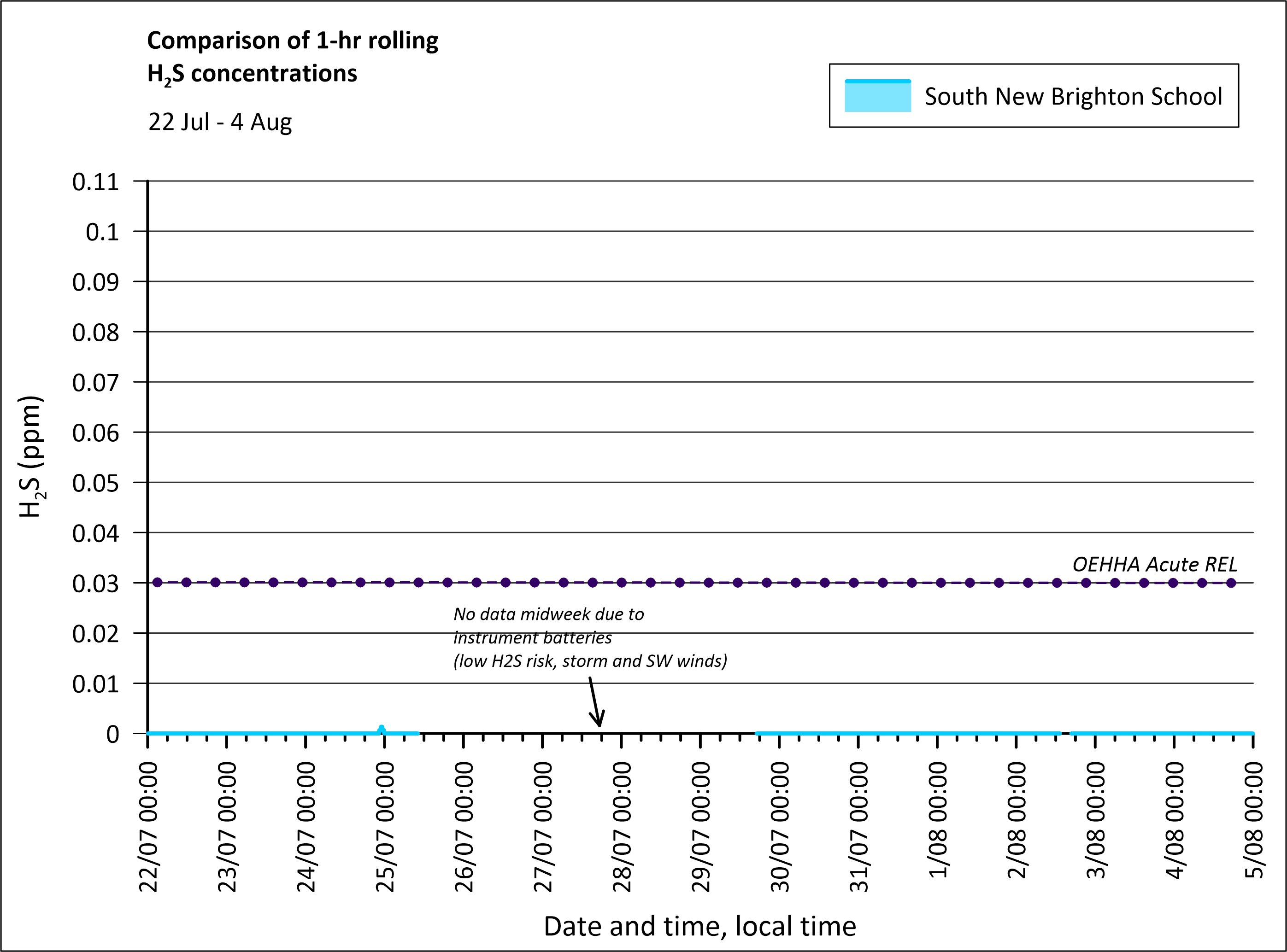Click the black annotation arrow head
This screenshot has height=952, width=1287.
point(599,722)
